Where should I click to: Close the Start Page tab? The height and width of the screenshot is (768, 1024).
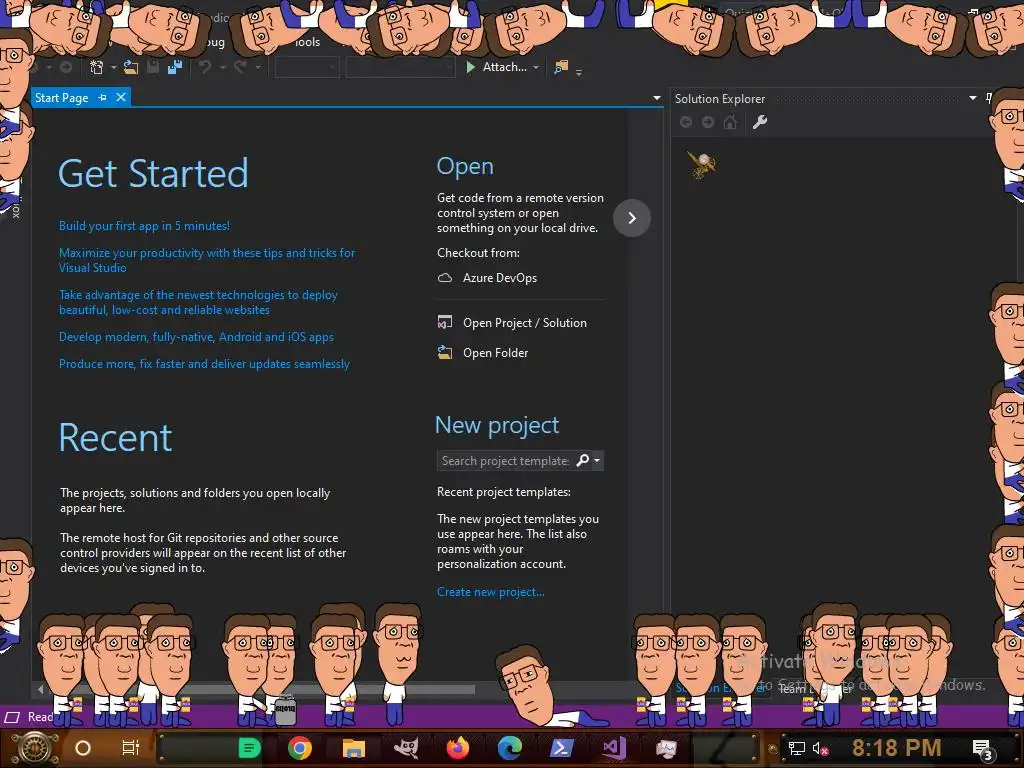click(121, 97)
